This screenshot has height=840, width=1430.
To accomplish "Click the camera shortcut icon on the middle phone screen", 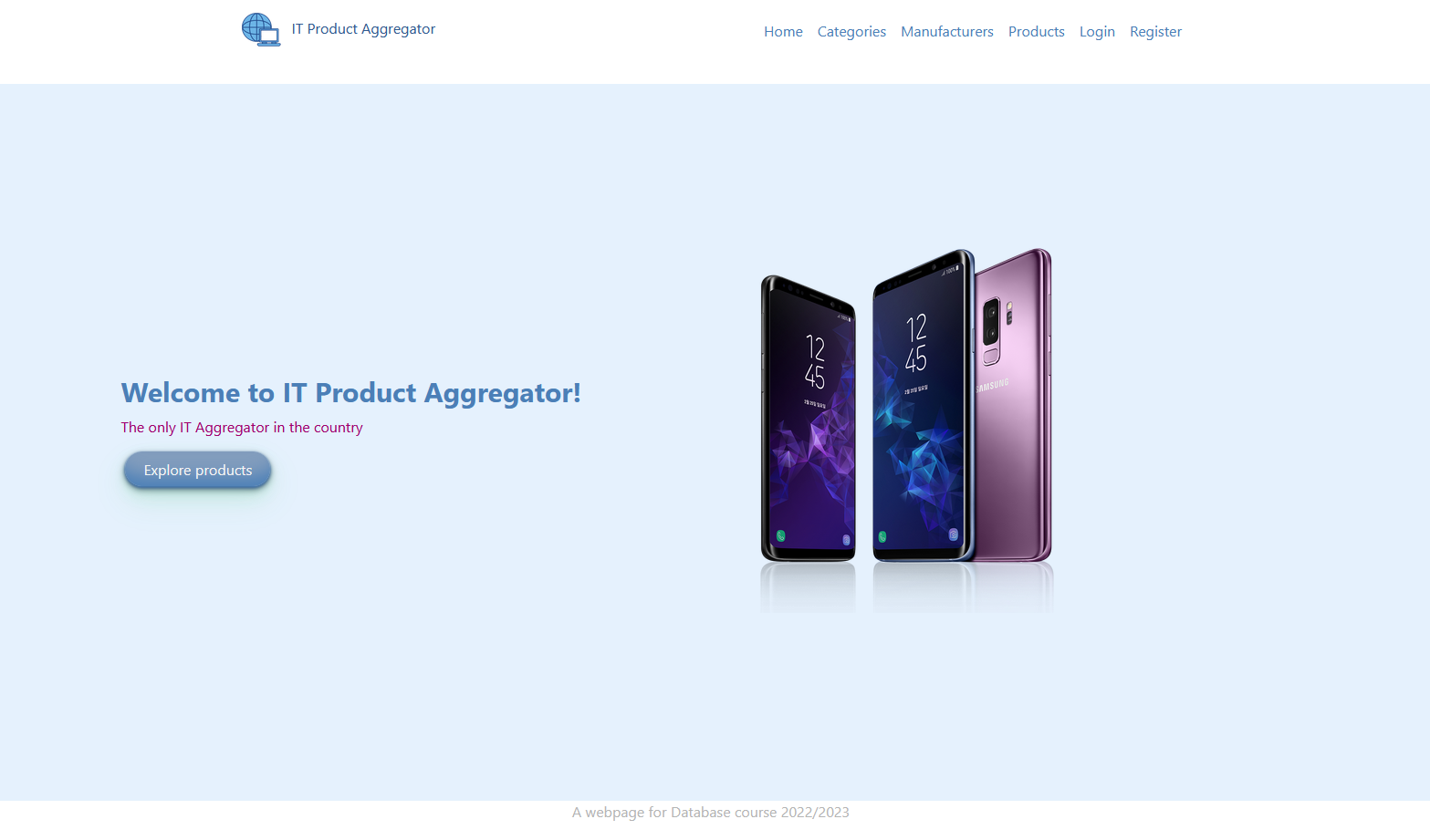I will coord(953,534).
